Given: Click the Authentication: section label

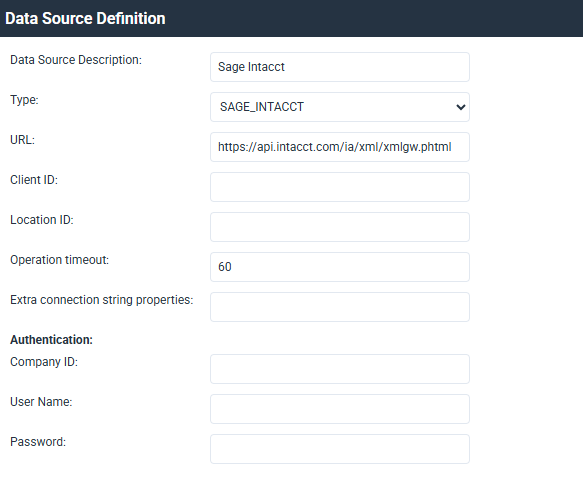Looking at the screenshot, I should [x=51, y=340].
